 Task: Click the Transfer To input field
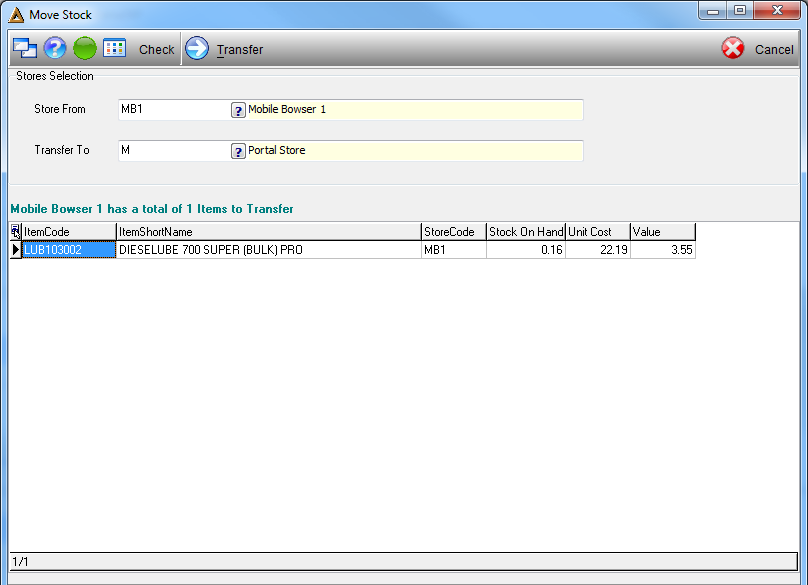pos(174,151)
